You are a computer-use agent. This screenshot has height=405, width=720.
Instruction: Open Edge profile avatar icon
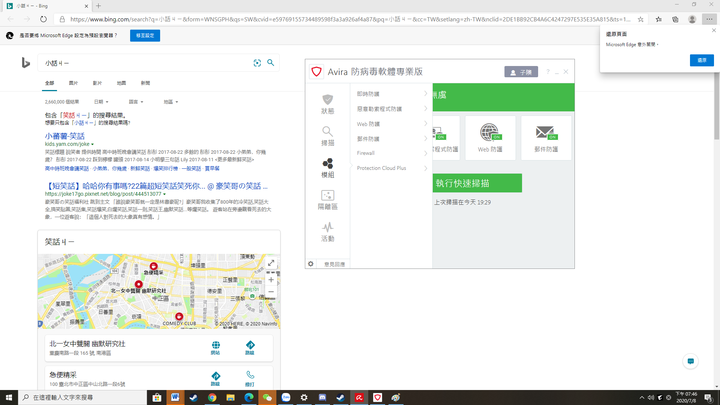click(692, 19)
